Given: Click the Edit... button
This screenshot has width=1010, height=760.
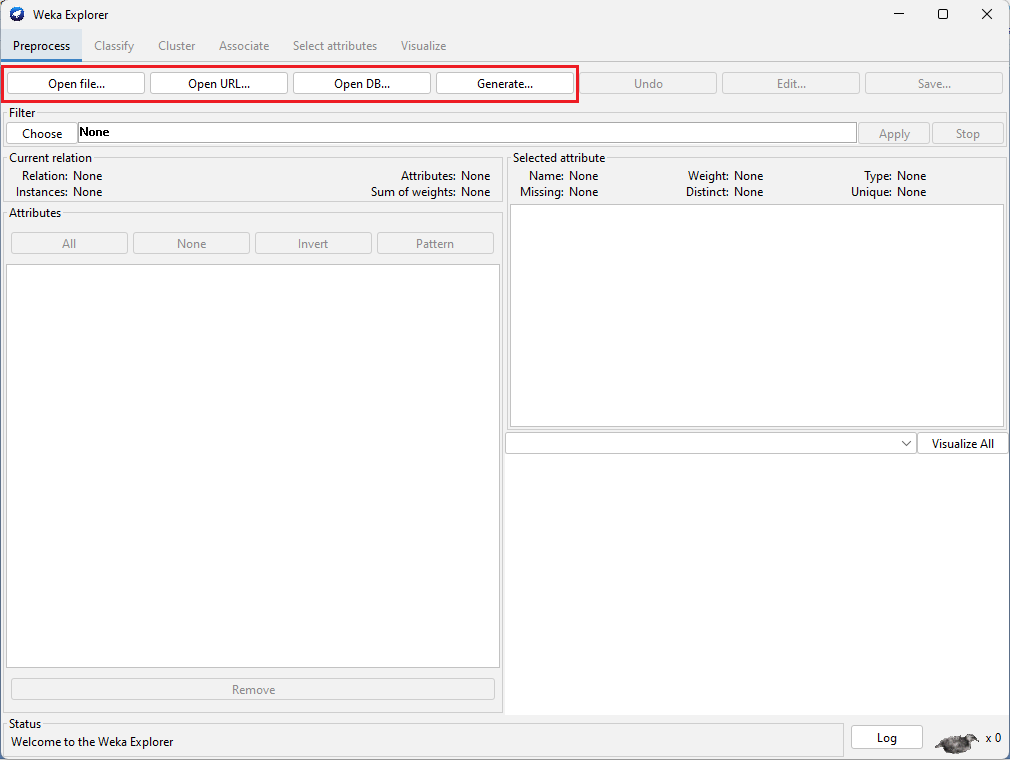Looking at the screenshot, I should coord(791,84).
